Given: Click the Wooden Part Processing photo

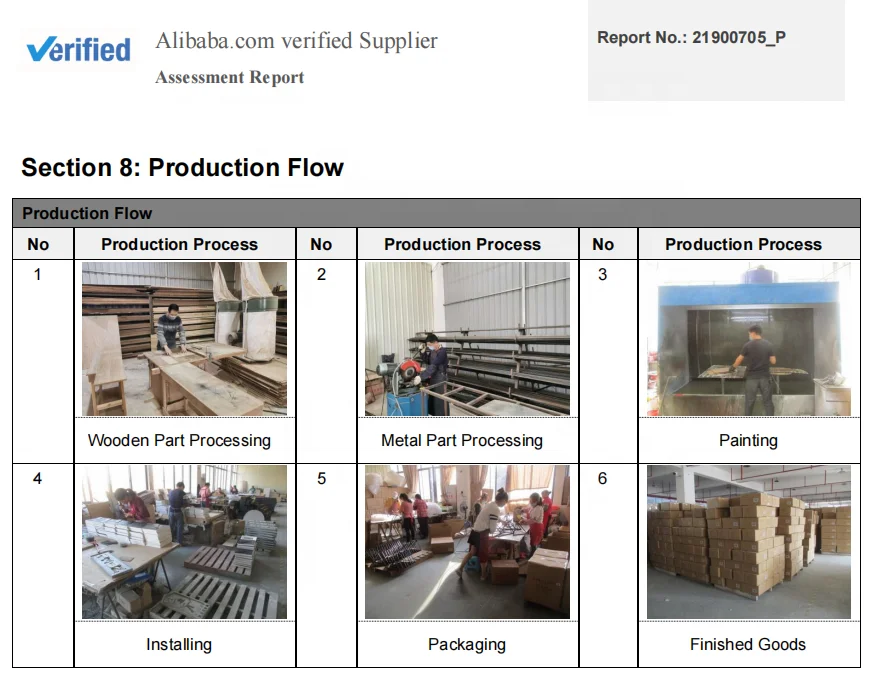Looking at the screenshot, I should click(x=184, y=339).
